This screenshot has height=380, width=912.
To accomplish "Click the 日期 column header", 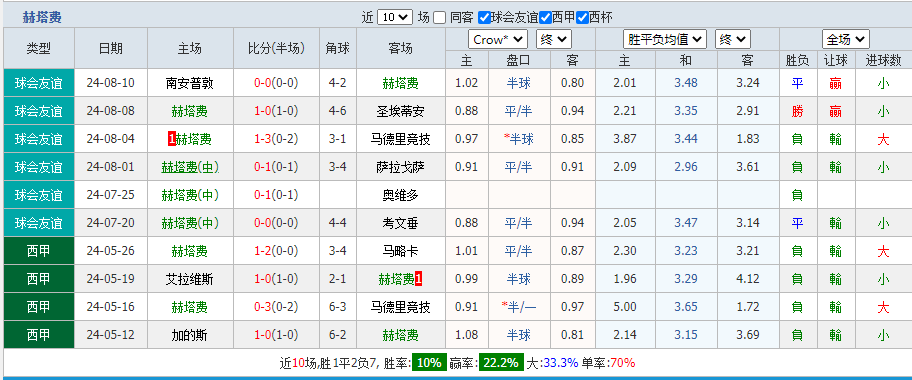I will (x=111, y=49).
